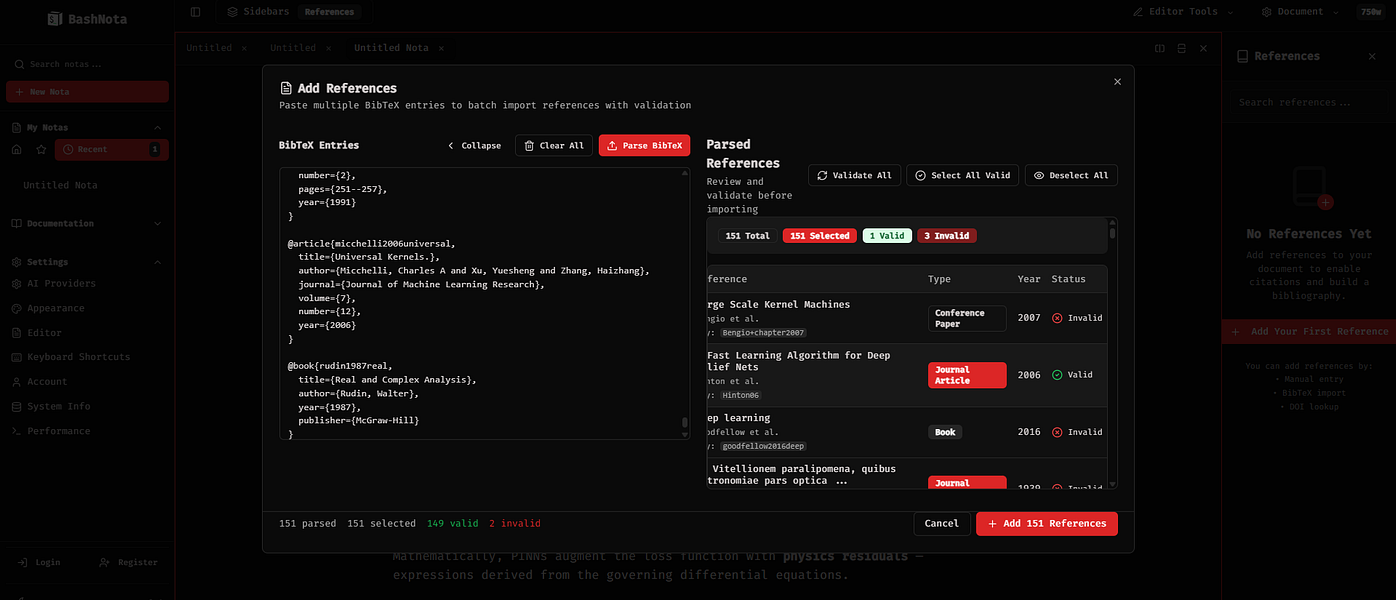Click the Register link
This screenshot has width=1396, height=600.
(x=129, y=562)
